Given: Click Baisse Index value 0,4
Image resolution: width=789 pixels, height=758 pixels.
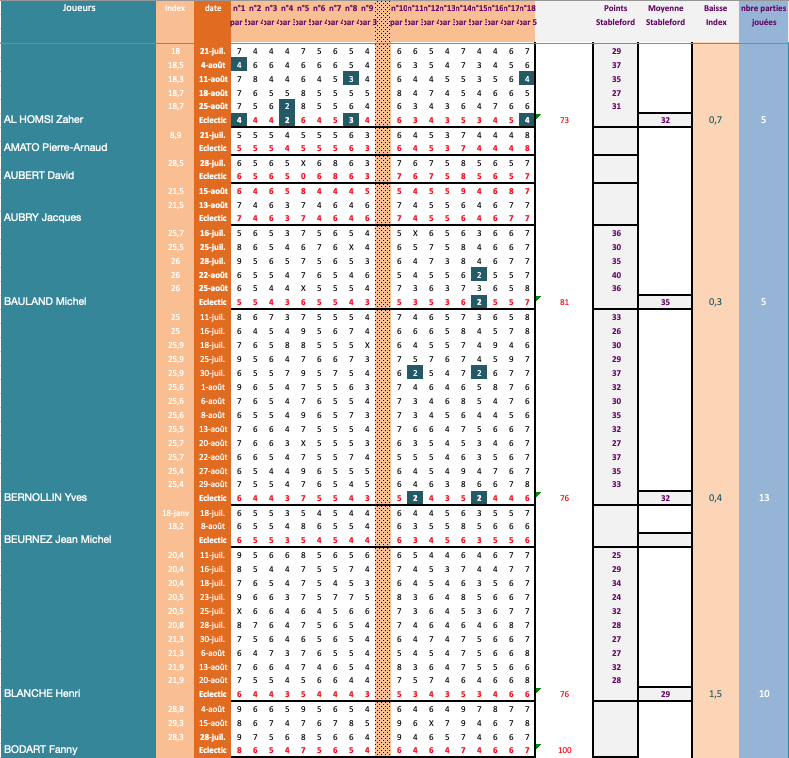Looking at the screenshot, I should (715, 498).
